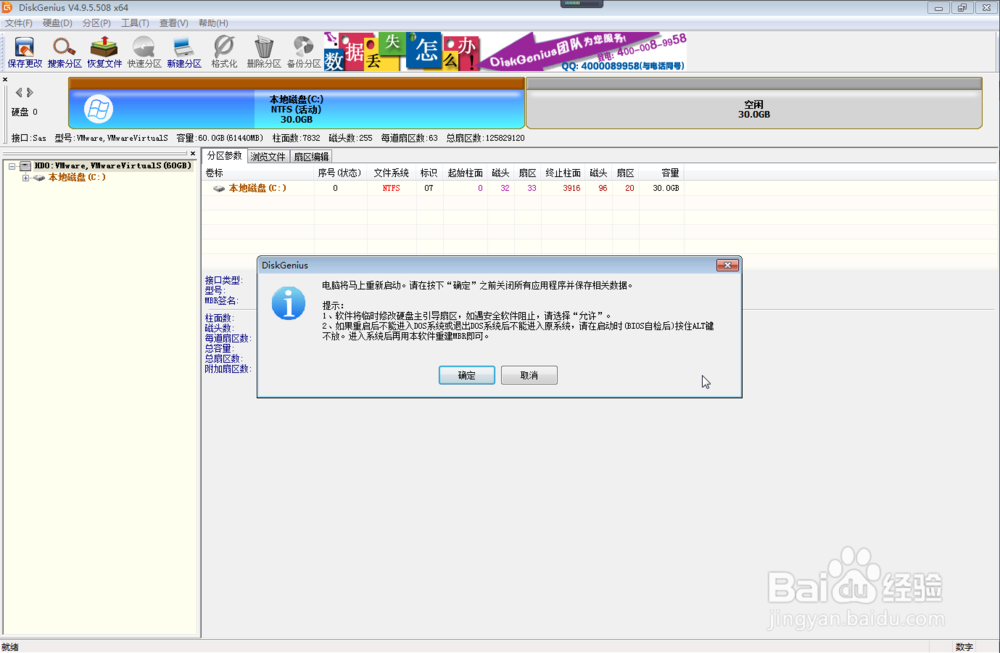This screenshot has width=1000, height=653.
Task: Click the 卷标 column header
Action: [258, 173]
